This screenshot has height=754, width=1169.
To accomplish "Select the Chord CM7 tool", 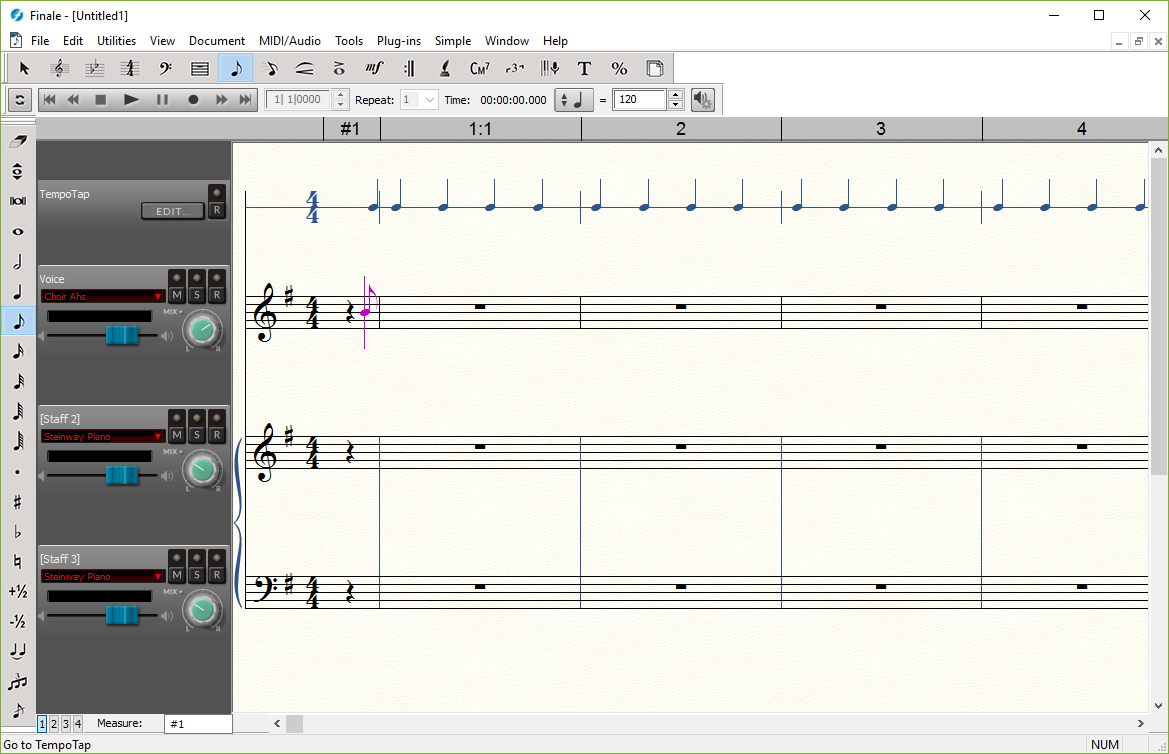I will click(x=479, y=69).
